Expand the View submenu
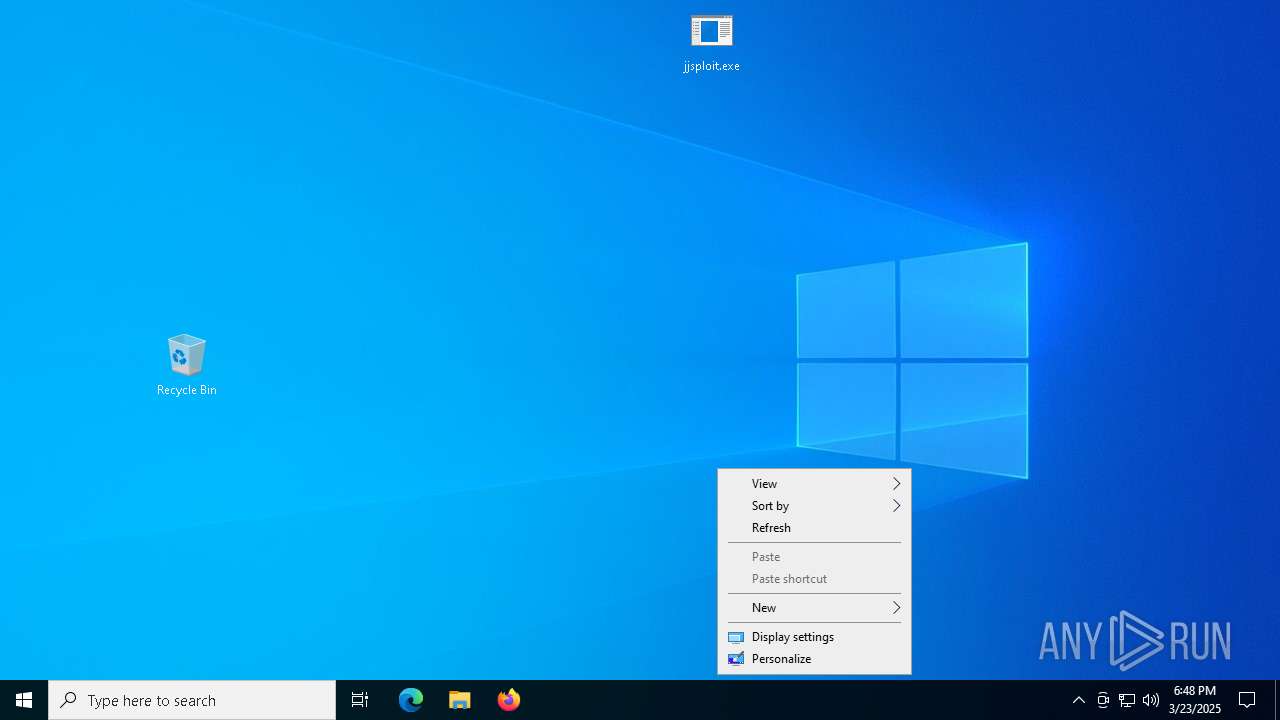The image size is (1280, 720). point(814,484)
